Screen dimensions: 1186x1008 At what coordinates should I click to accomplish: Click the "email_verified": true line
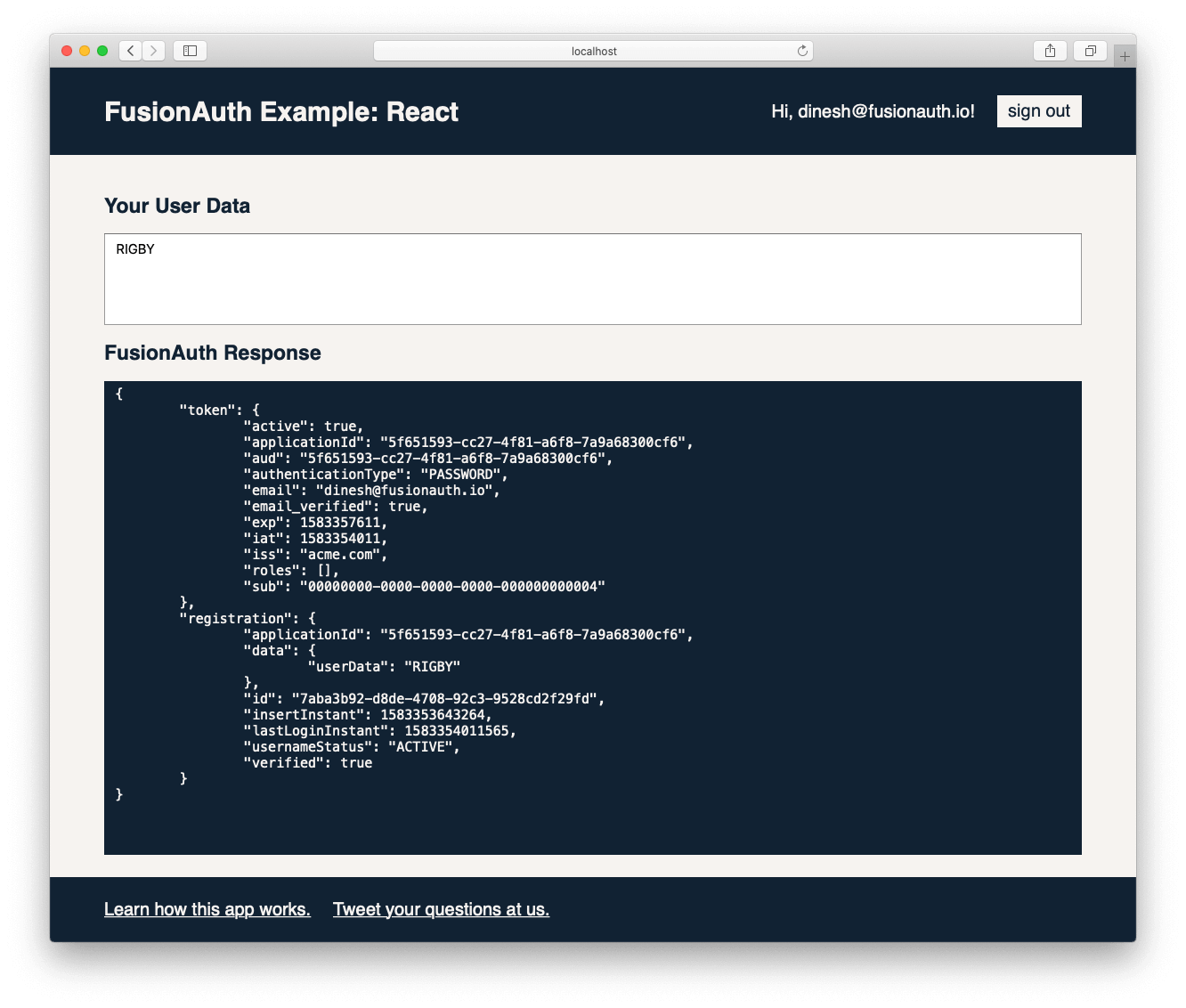336,506
